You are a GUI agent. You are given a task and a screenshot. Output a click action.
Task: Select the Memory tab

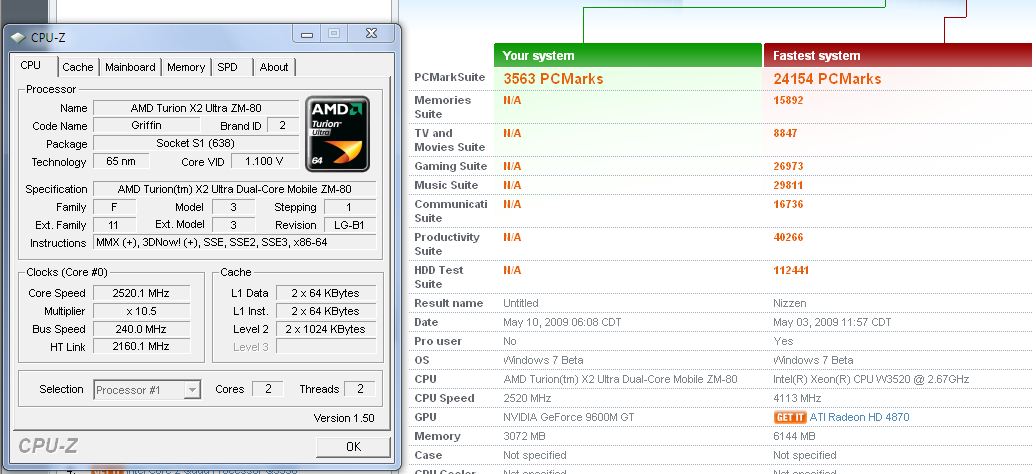[186, 67]
